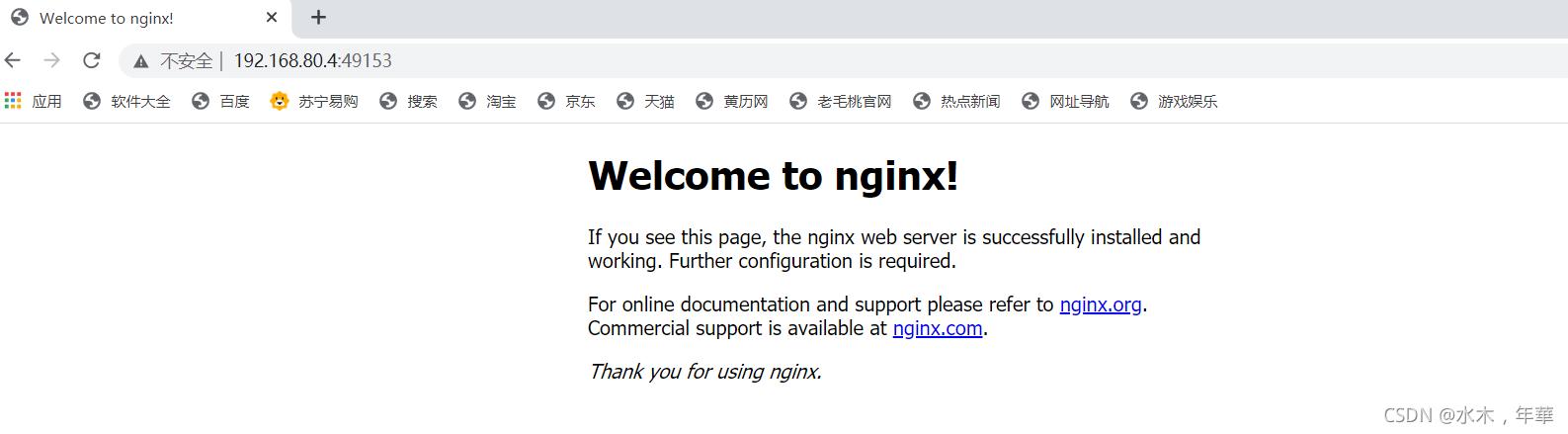Viewport: 1568px width, 434px height.
Task: Click the browser back arrow
Action: coord(13,60)
